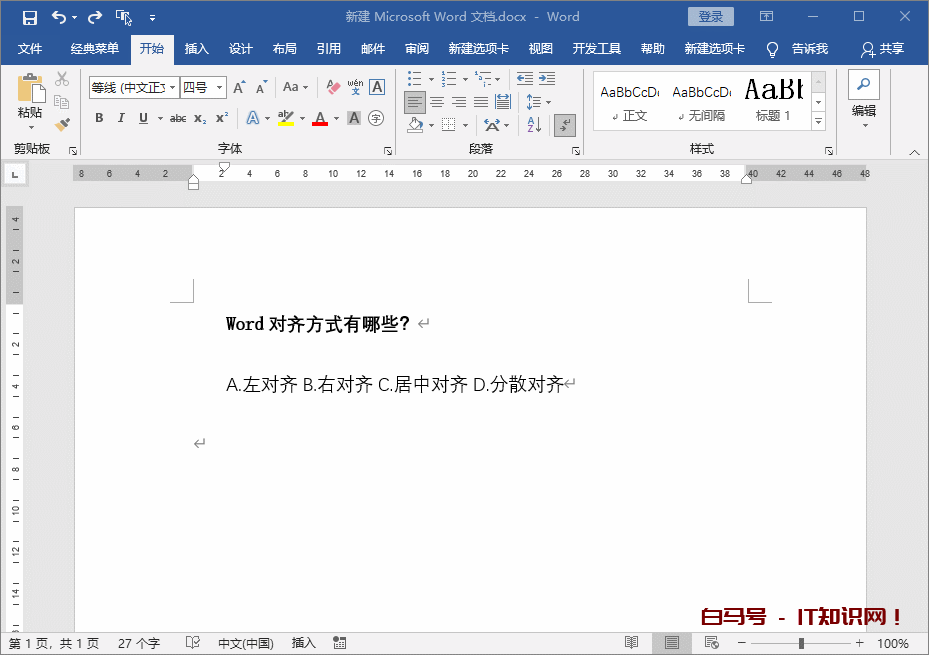Apply center alignment to the text
This screenshot has height=655, width=929.
[437, 101]
